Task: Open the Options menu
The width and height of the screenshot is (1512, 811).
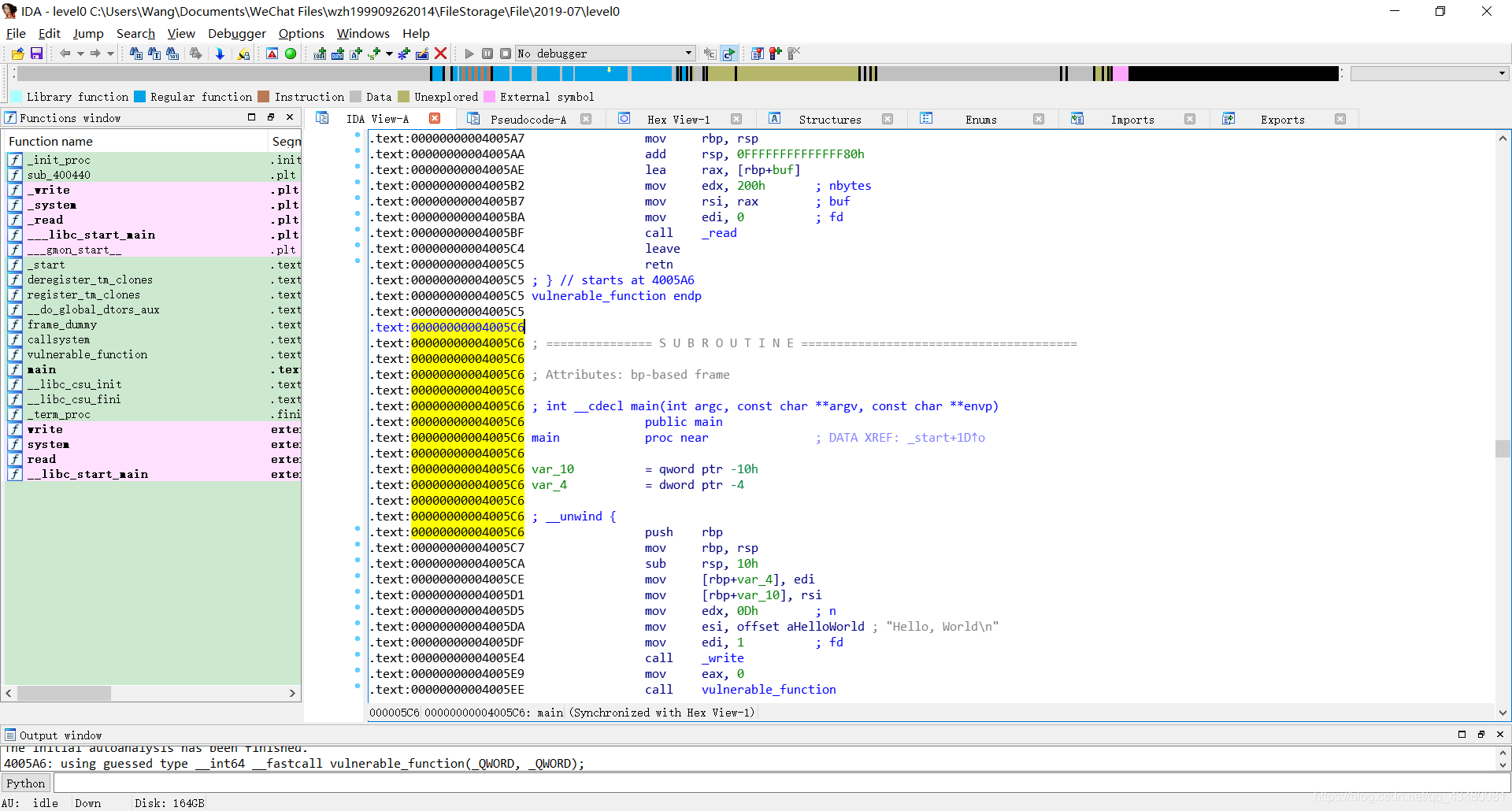Action: click(302, 33)
